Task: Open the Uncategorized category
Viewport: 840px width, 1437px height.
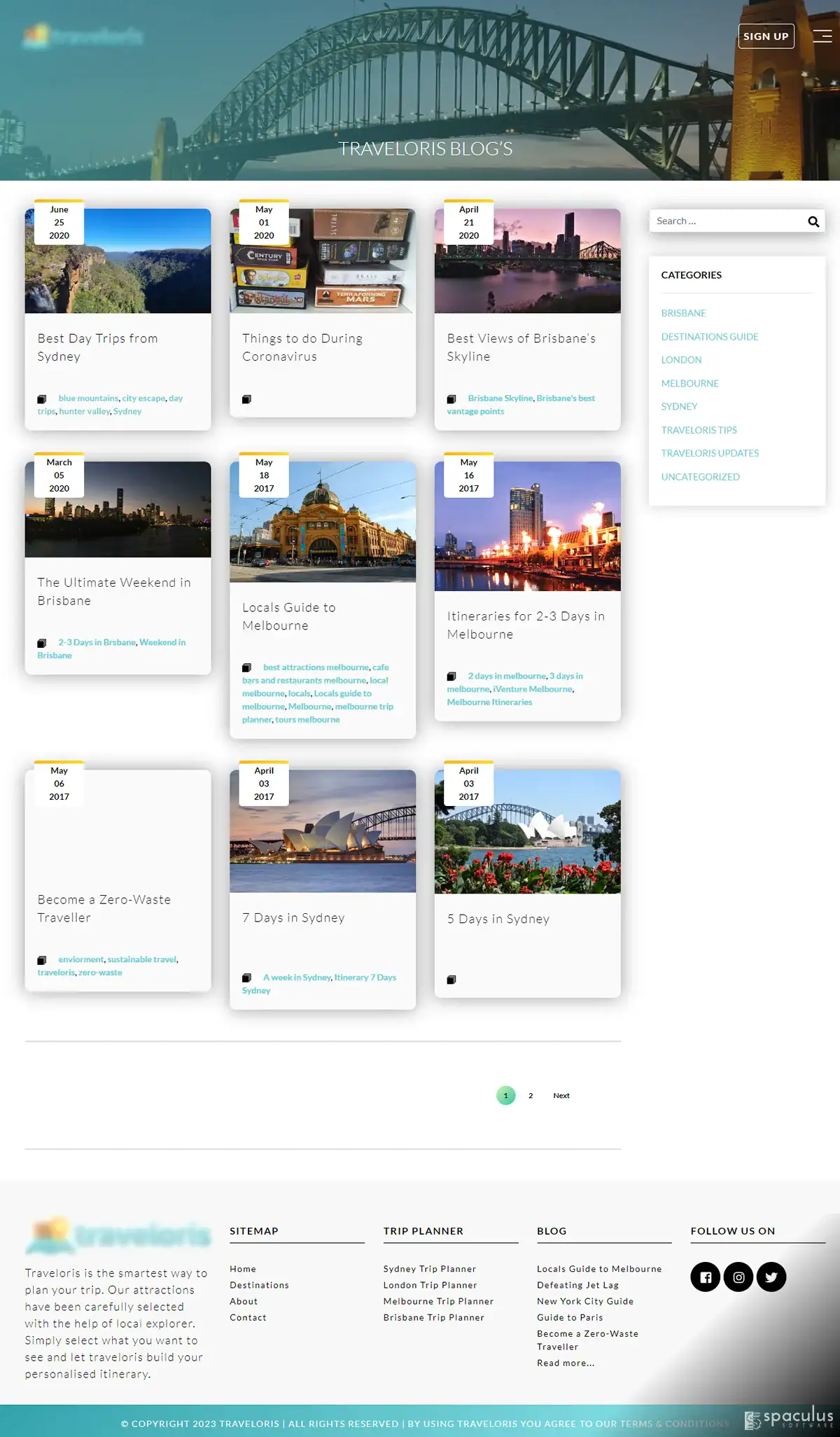Action: coord(700,477)
